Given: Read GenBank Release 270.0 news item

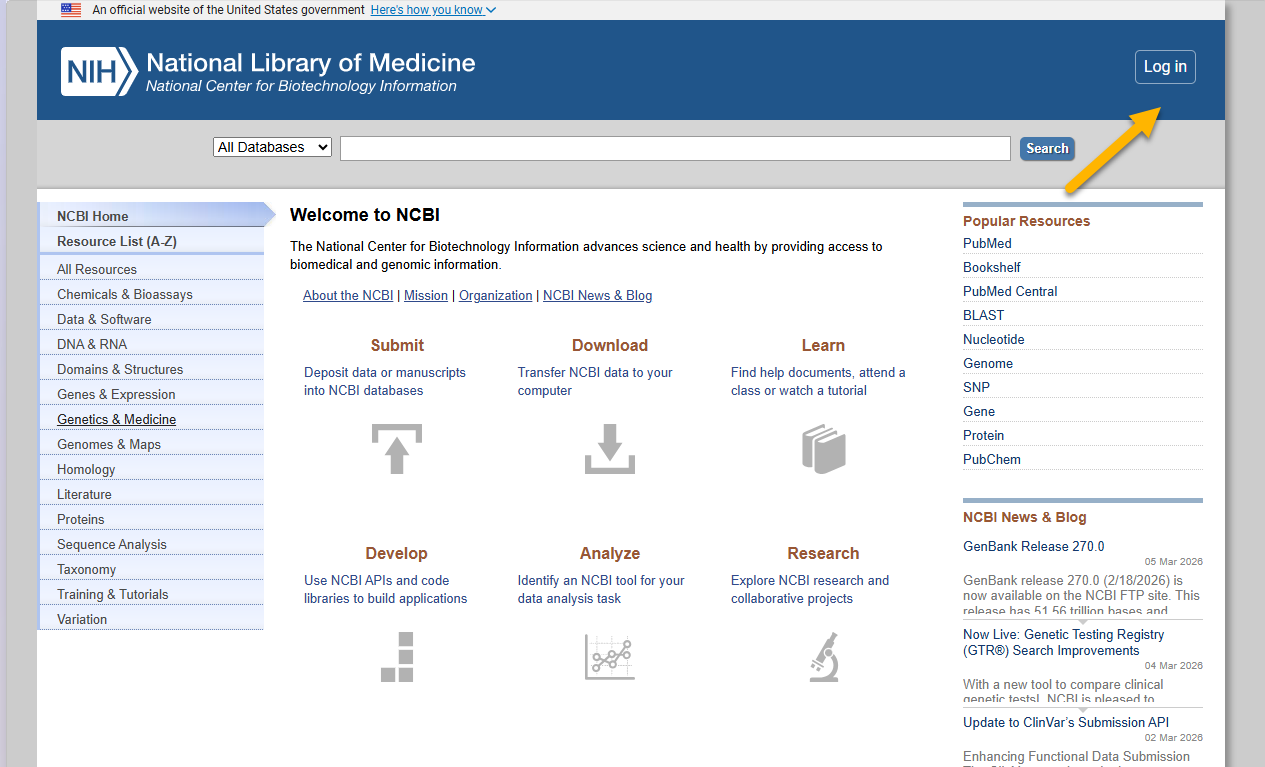Looking at the screenshot, I should (x=1033, y=546).
